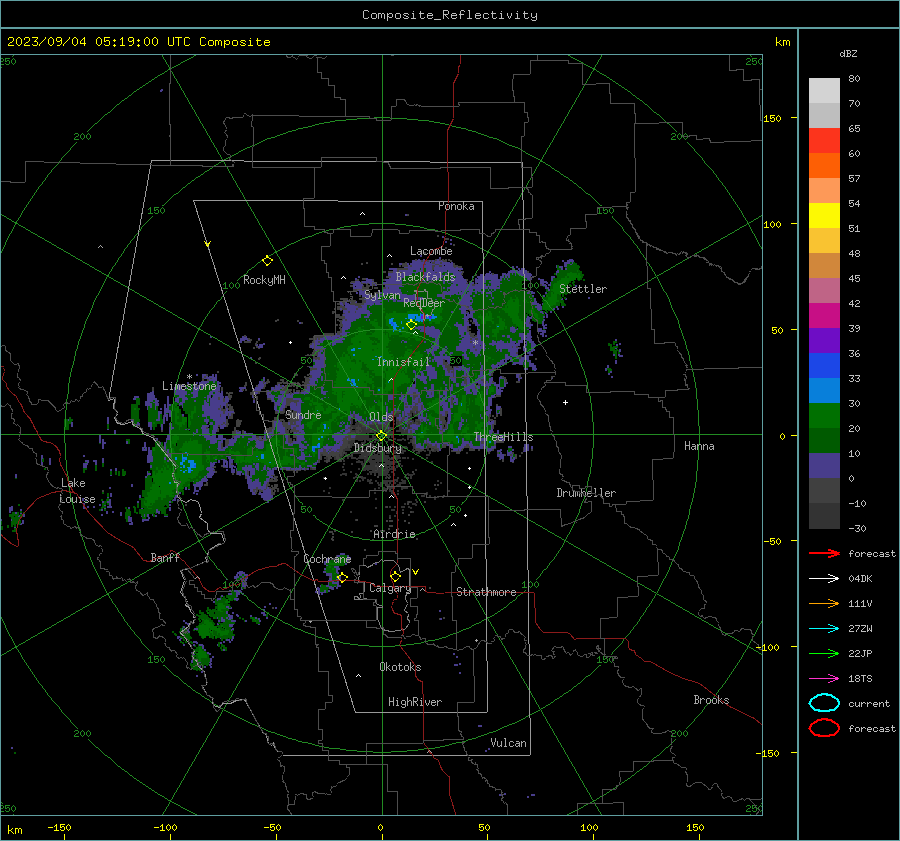Click the red forecast ellipse icon
Image resolution: width=900 pixels, height=841 pixels.
point(824,728)
